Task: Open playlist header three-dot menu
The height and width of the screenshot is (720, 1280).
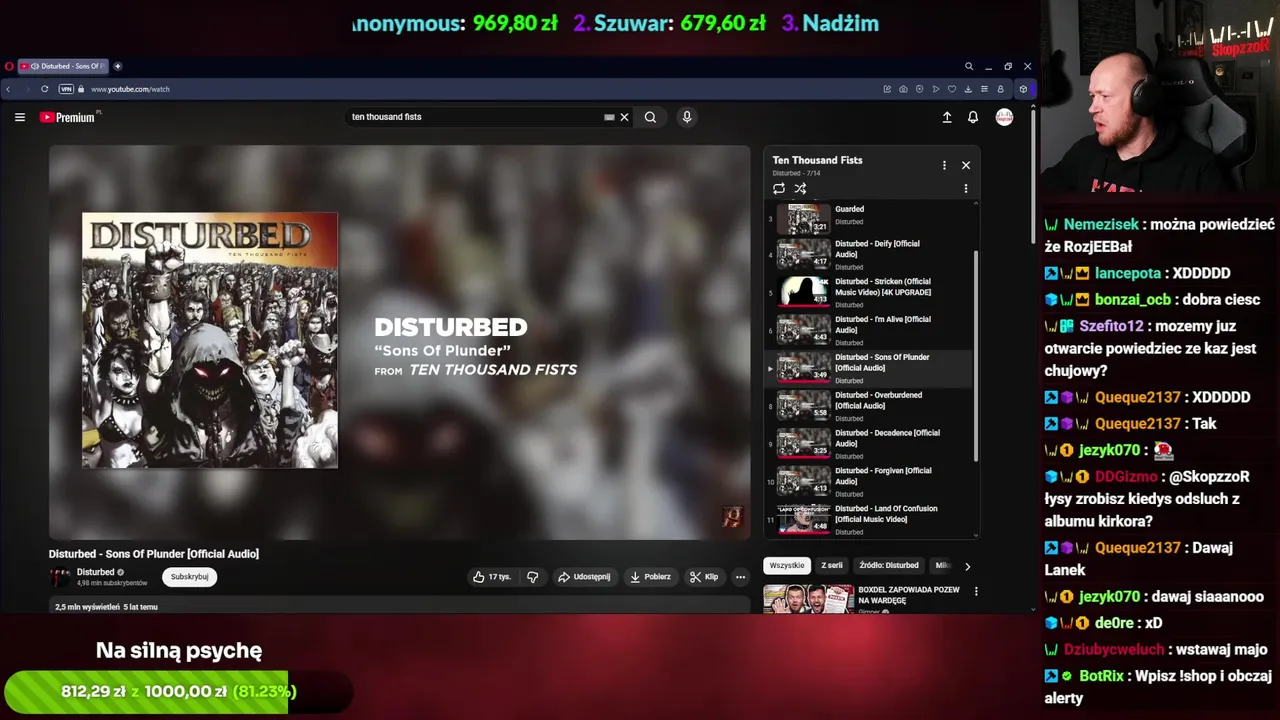Action: (944, 165)
